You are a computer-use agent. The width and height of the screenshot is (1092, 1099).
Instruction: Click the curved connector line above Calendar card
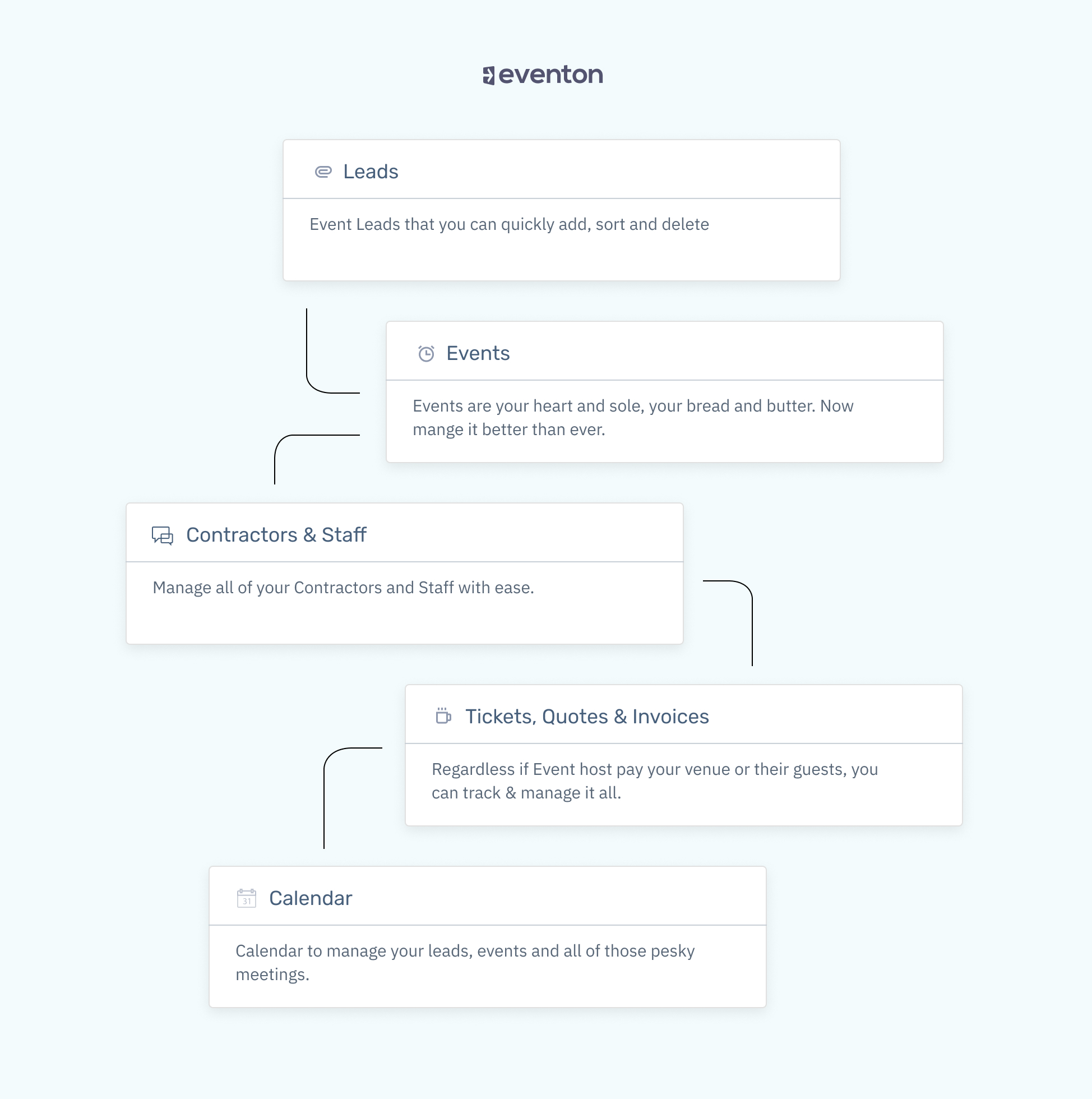tap(353, 798)
